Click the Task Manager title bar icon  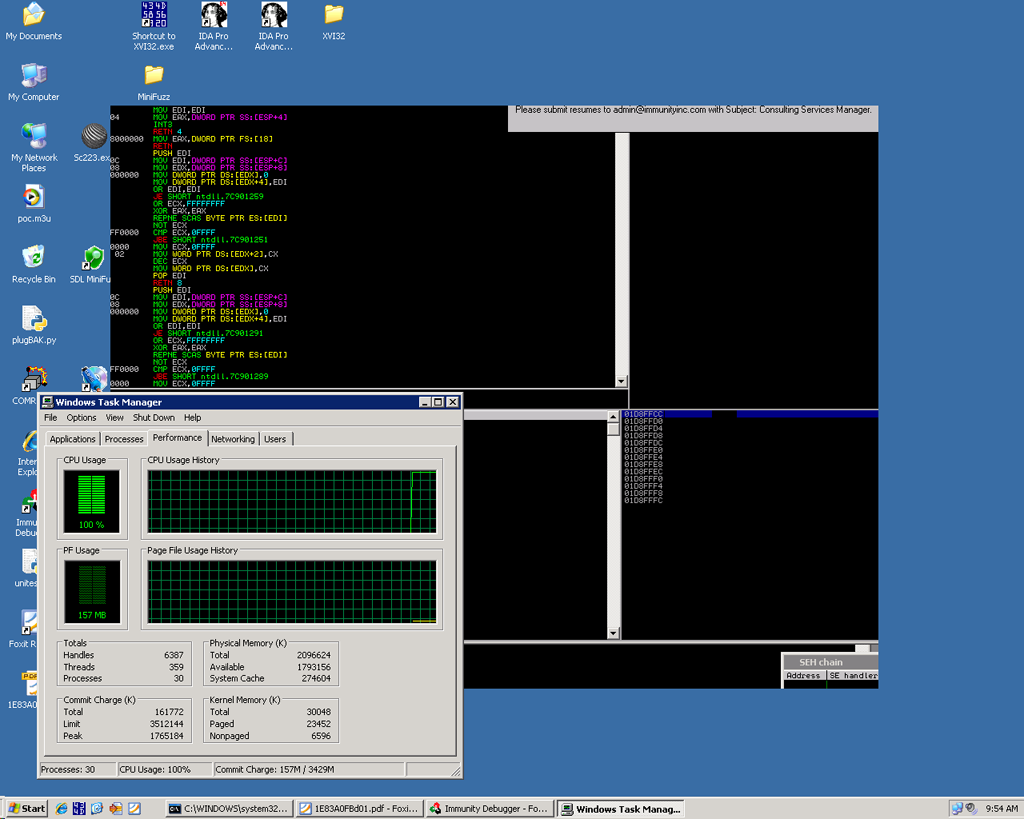(x=48, y=402)
